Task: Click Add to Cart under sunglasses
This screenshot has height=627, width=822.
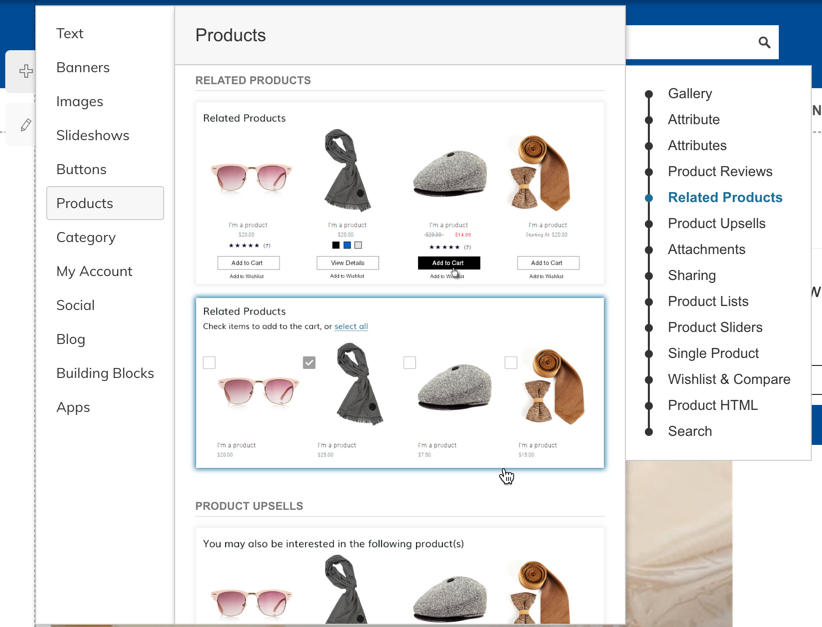Action: pos(248,263)
